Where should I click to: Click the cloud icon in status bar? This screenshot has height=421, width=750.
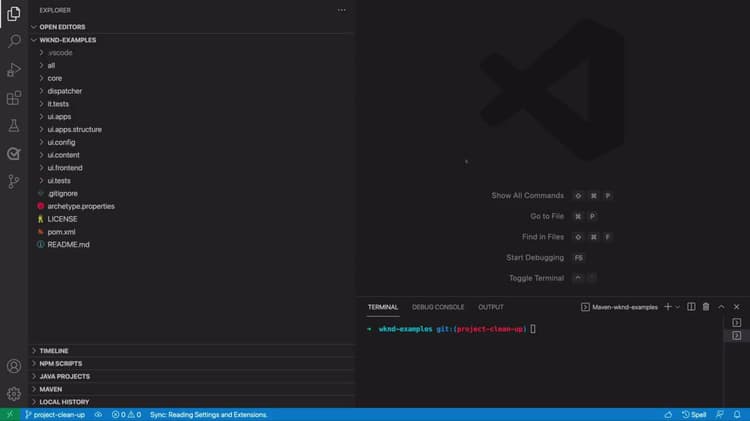tap(668, 415)
